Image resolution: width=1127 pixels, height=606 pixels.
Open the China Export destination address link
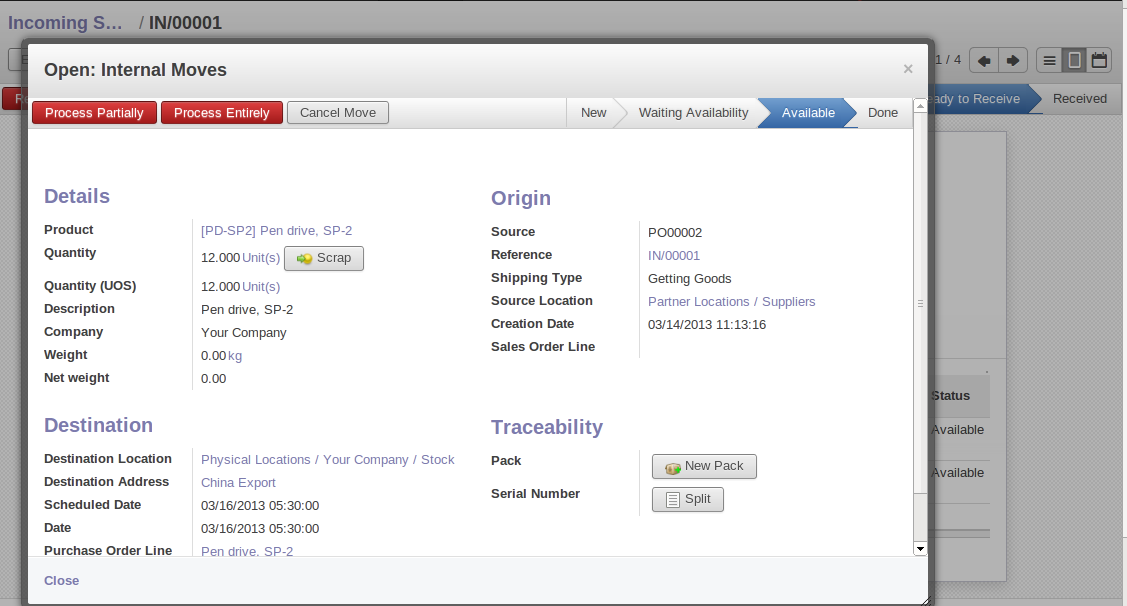click(238, 482)
